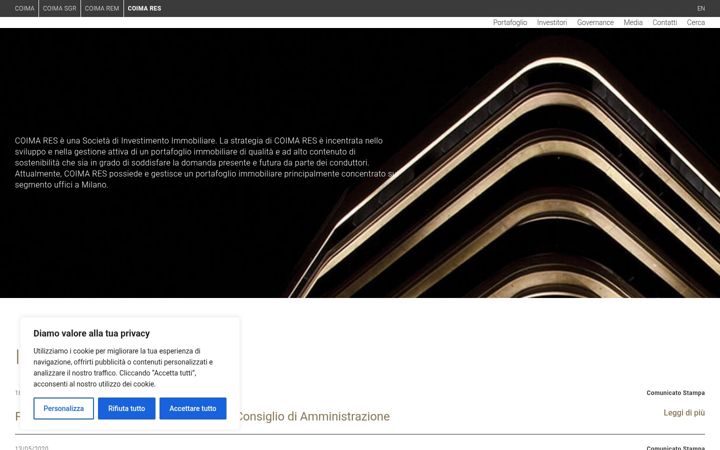This screenshot has width=720, height=450.
Task: Open the Portafoglio menu
Action: tap(510, 22)
